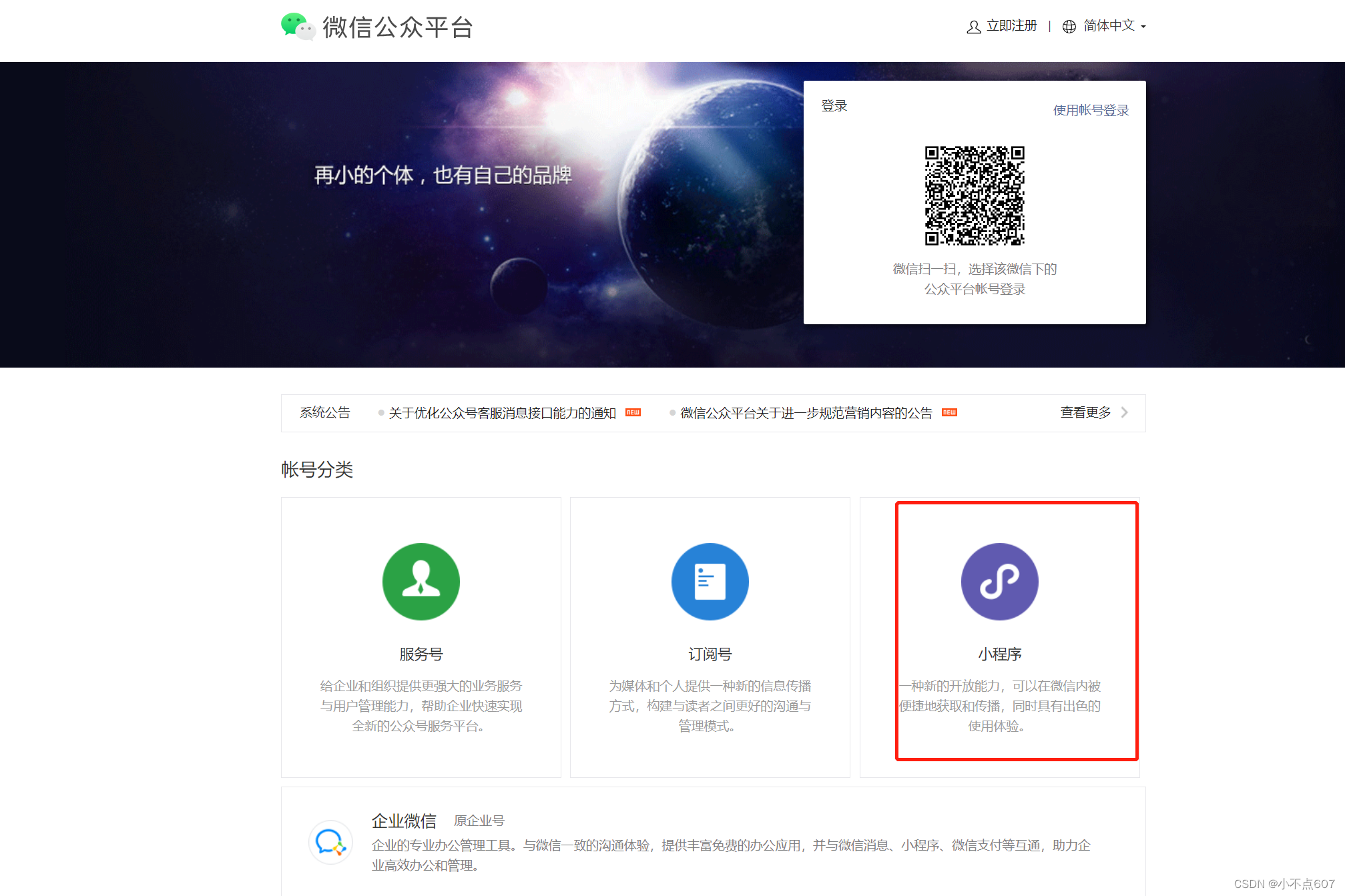Click the 系统公告 section label
1345x896 pixels.
[324, 412]
